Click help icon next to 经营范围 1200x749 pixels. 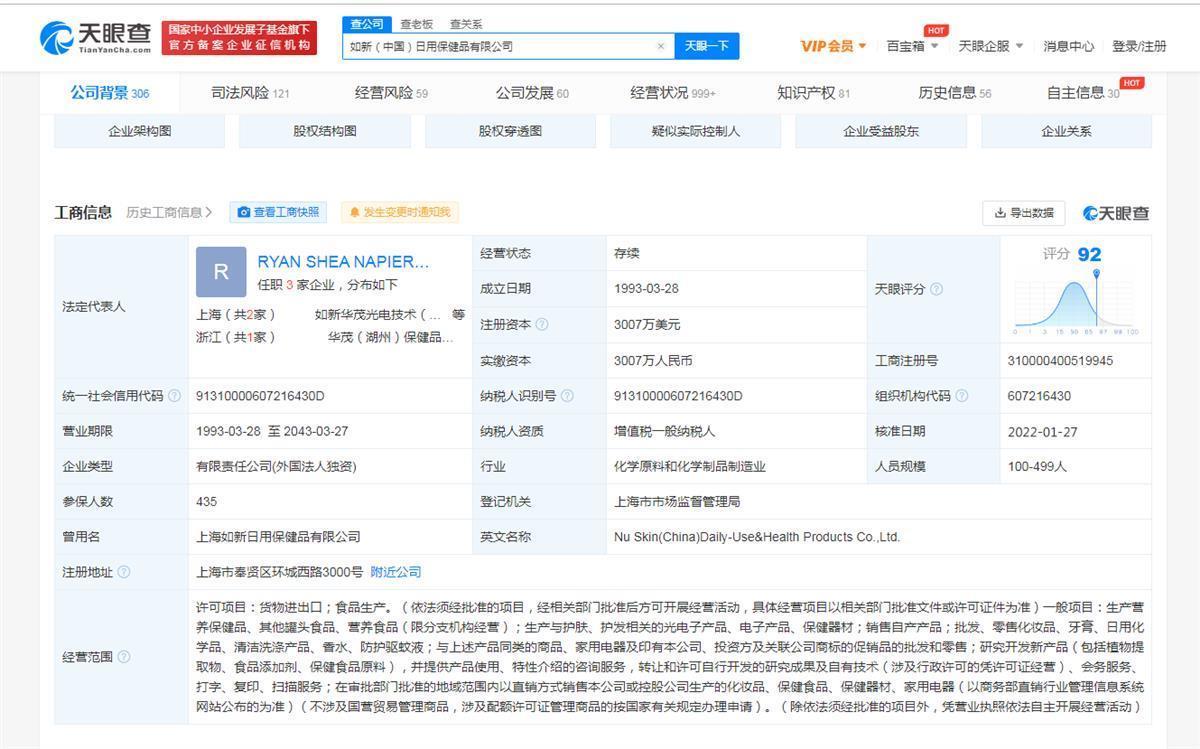[x=124, y=657]
